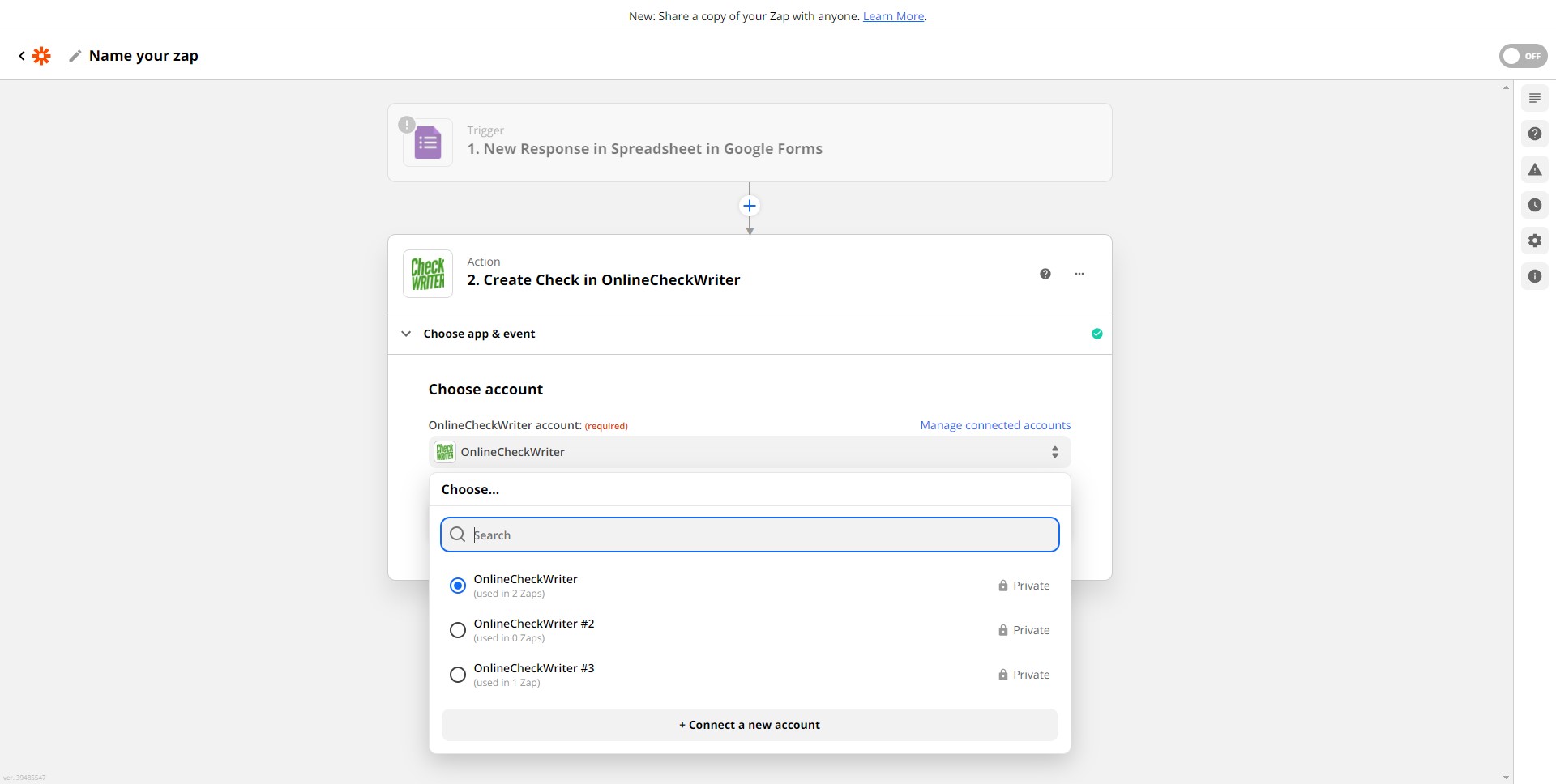Click the Zapier orange logo icon

[41, 56]
